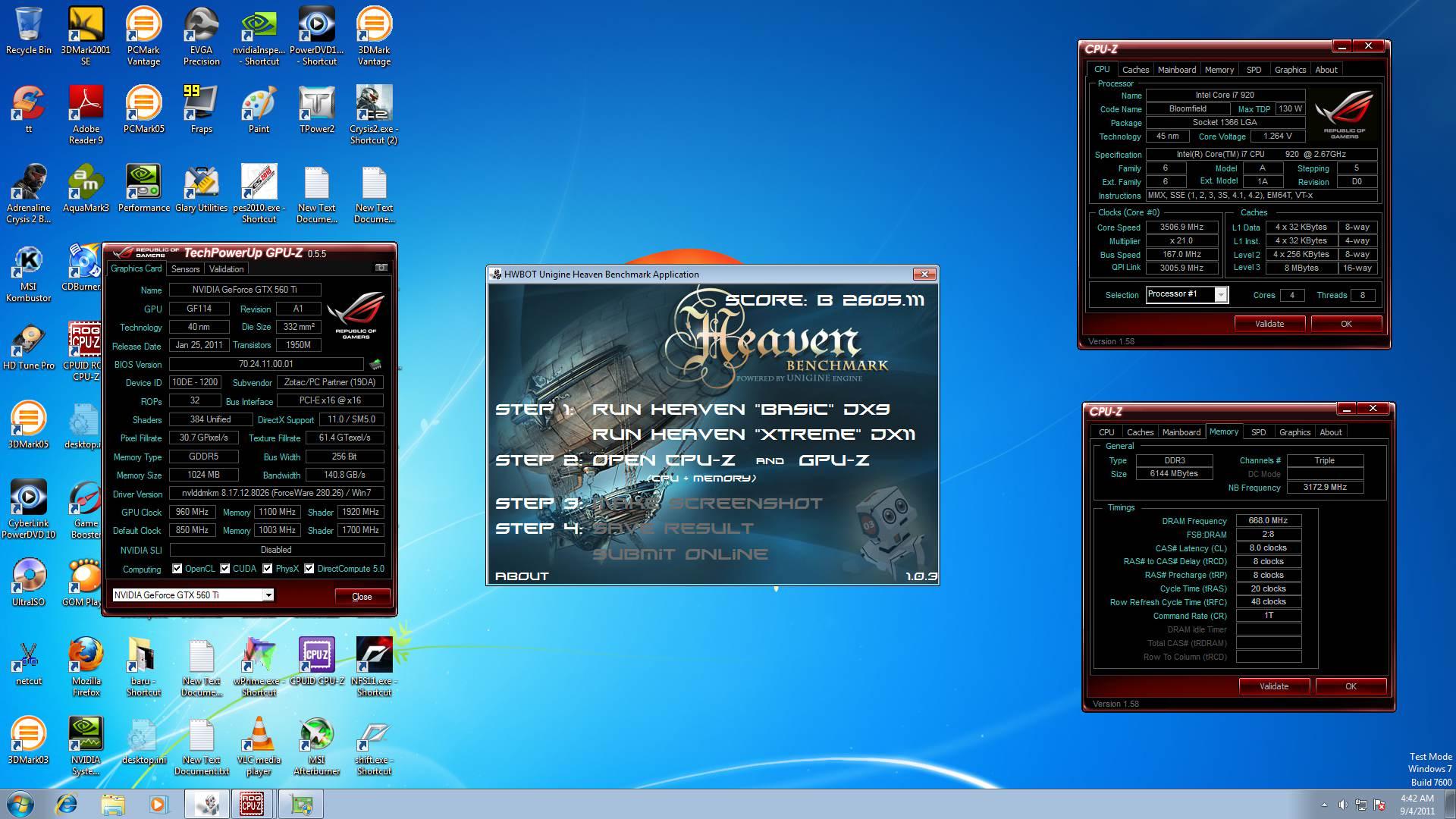The height and width of the screenshot is (819, 1456).
Task: Click the BIOS Version field
Action: (x=266, y=365)
